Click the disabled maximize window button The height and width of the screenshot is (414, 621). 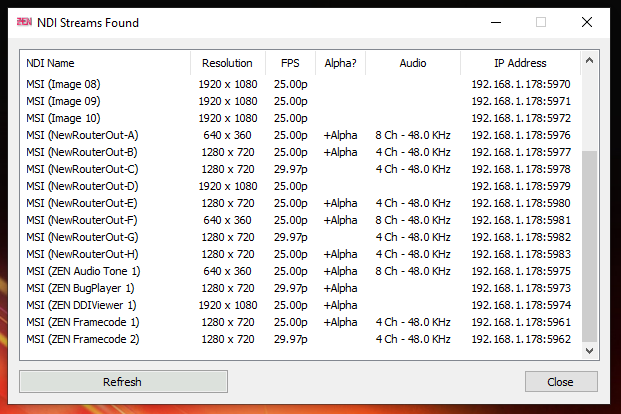[541, 22]
